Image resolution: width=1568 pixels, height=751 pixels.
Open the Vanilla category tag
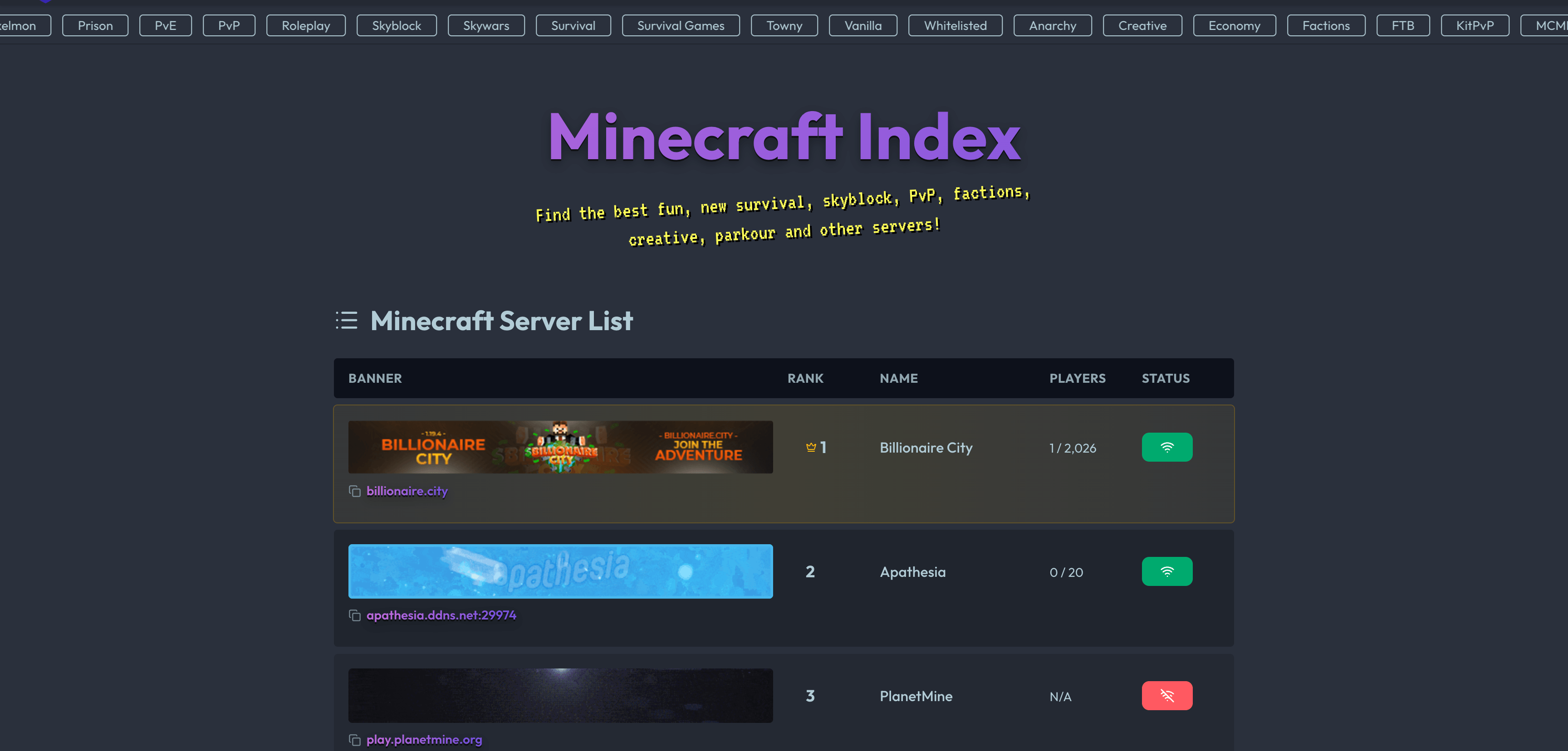click(x=863, y=25)
